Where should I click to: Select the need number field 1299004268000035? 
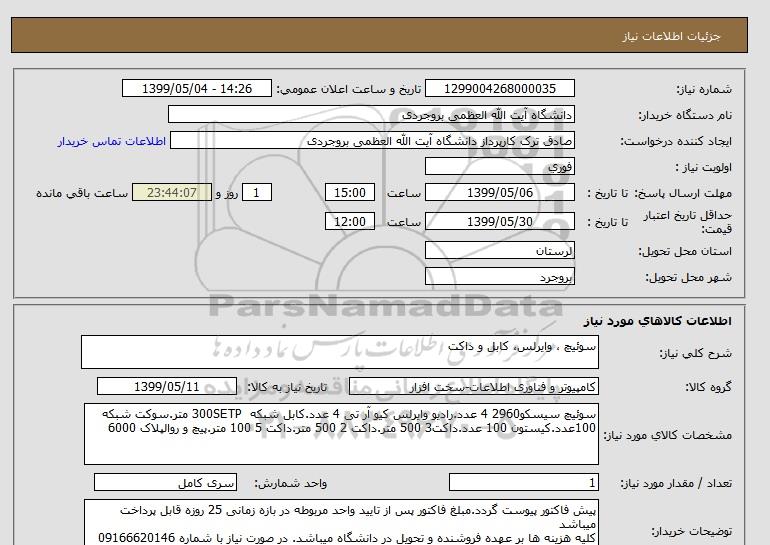(499, 89)
